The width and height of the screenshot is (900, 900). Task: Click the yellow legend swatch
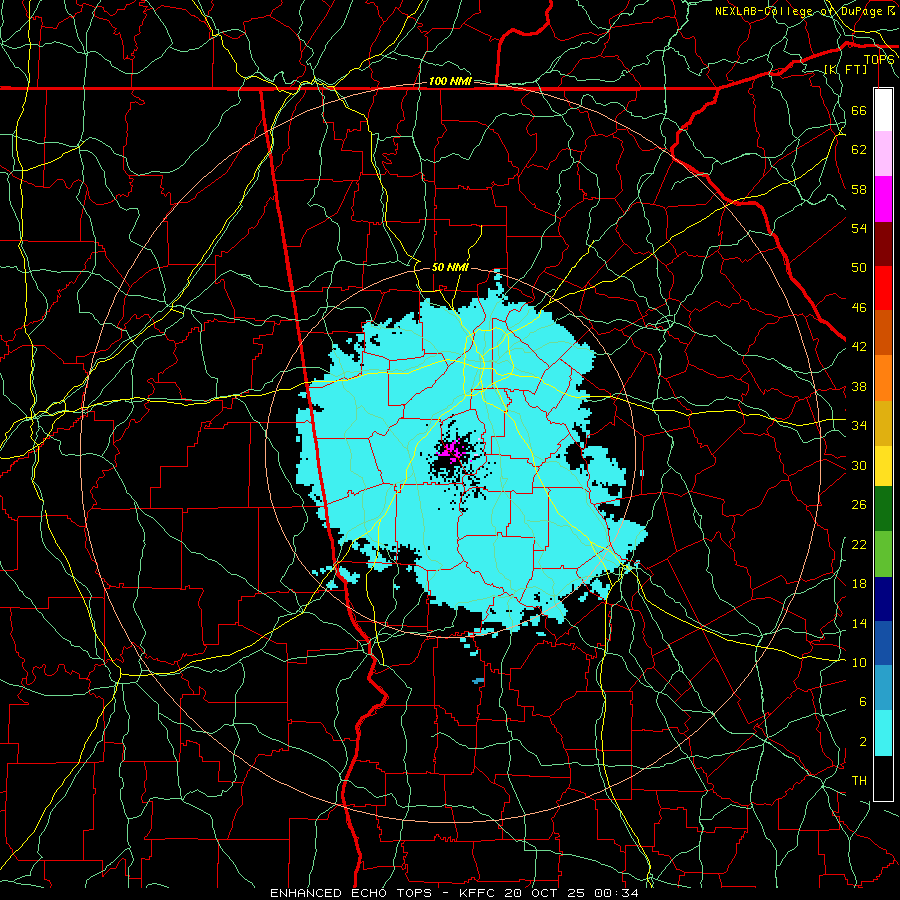883,466
